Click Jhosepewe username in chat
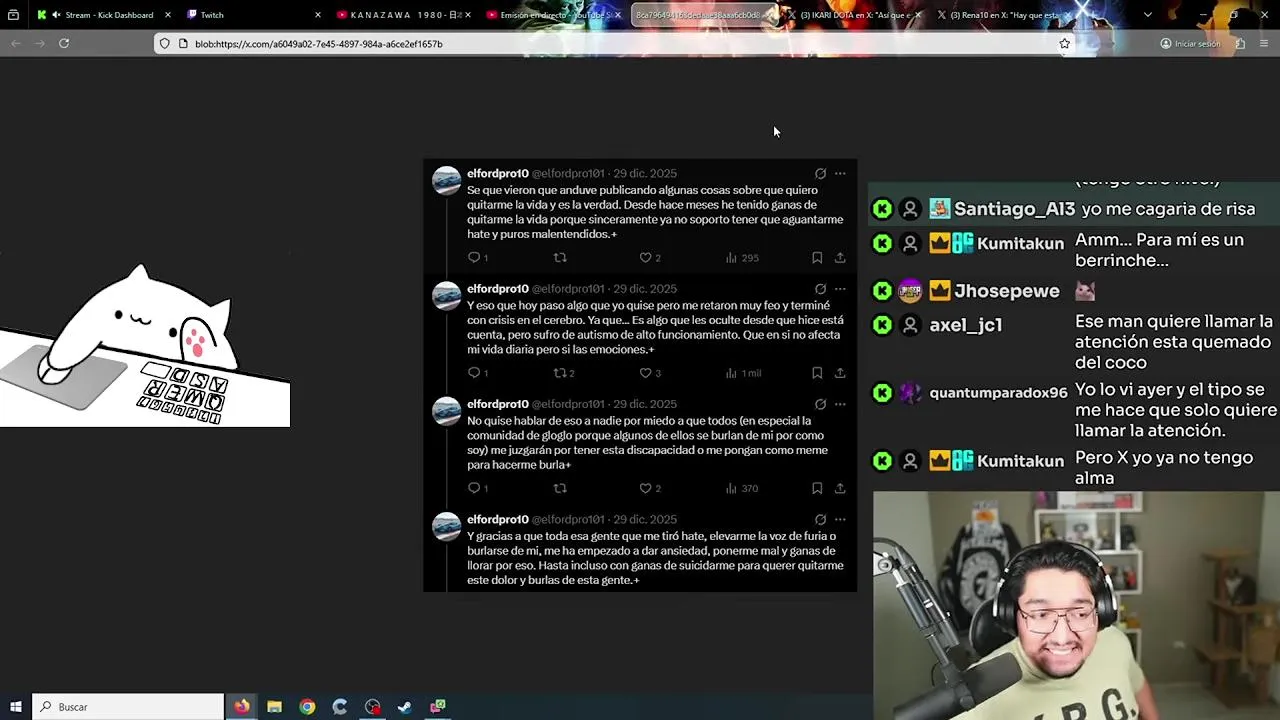The image size is (1280, 720). click(x=1006, y=291)
